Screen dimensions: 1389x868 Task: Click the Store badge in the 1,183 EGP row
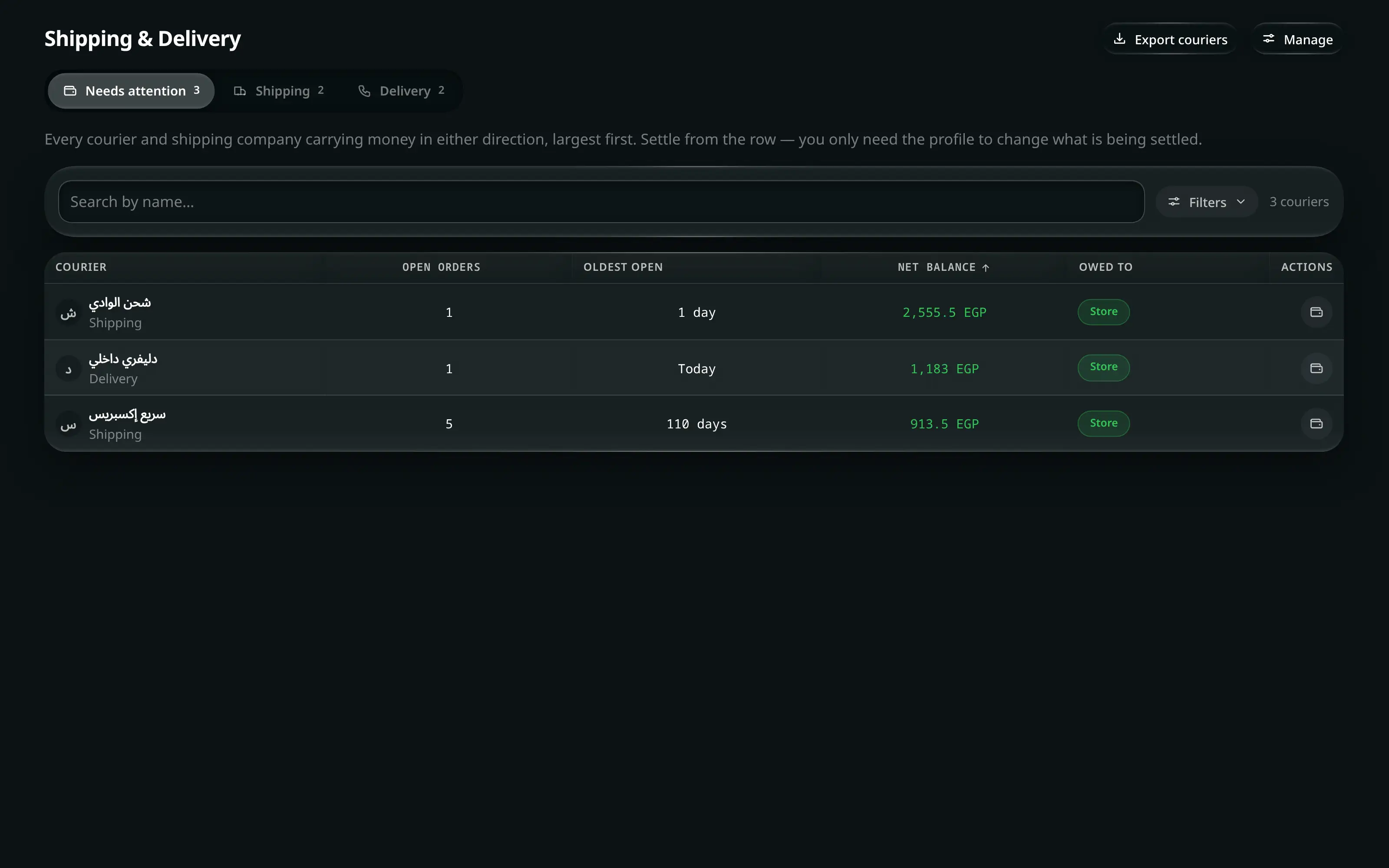[1103, 368]
